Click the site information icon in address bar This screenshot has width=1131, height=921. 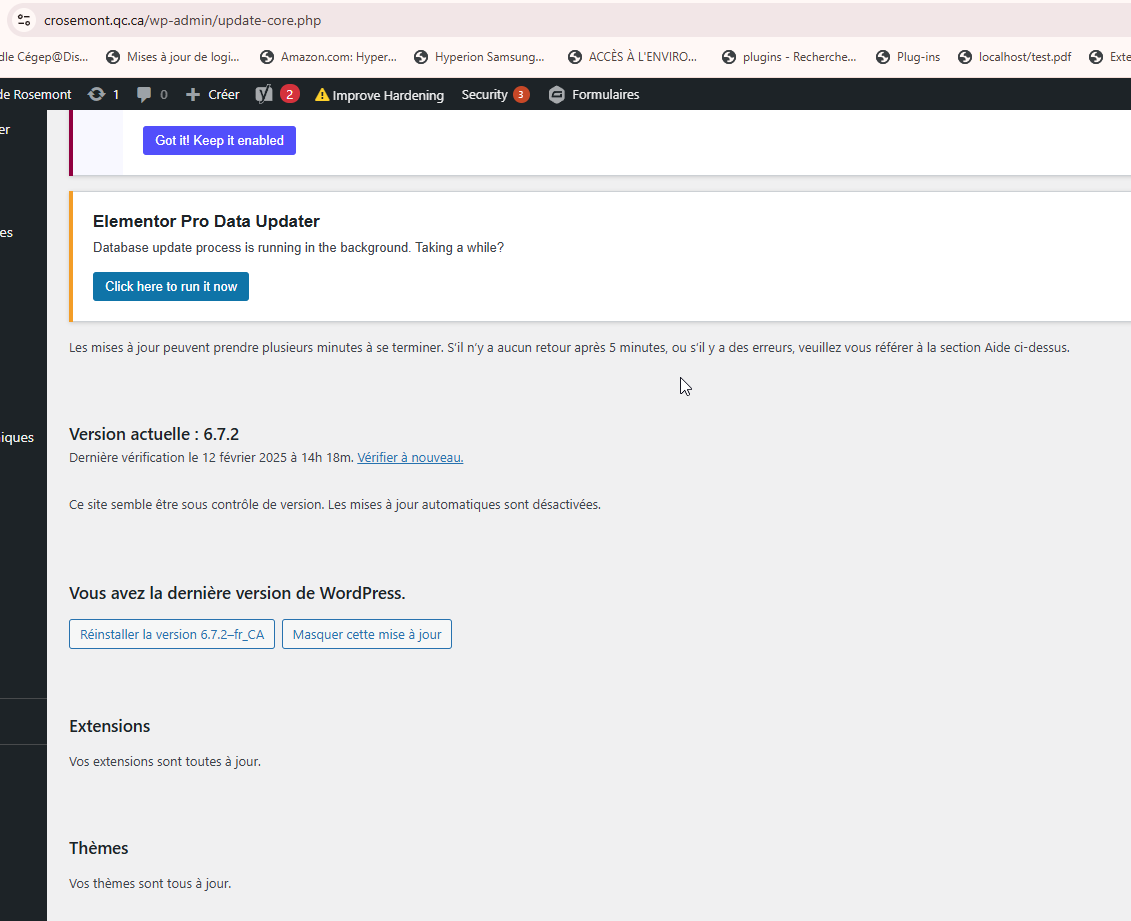point(24,20)
